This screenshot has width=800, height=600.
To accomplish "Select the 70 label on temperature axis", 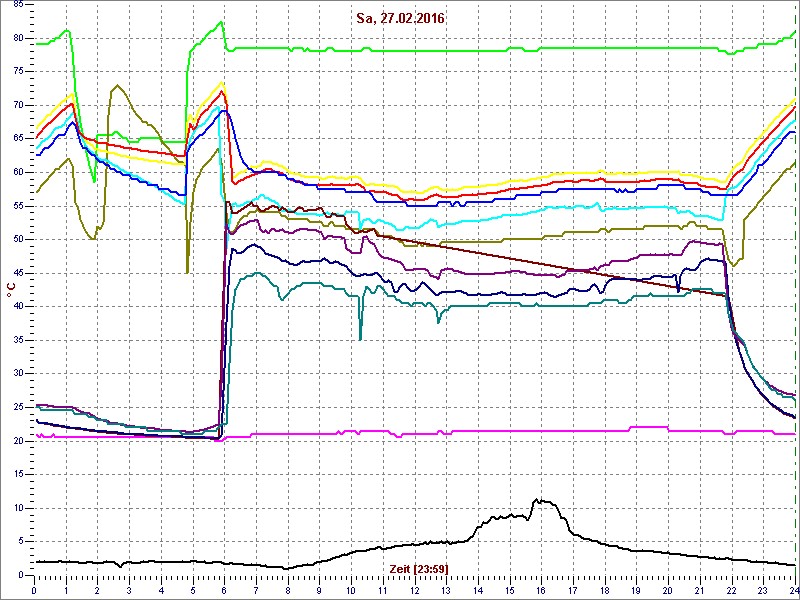I will (x=17, y=106).
